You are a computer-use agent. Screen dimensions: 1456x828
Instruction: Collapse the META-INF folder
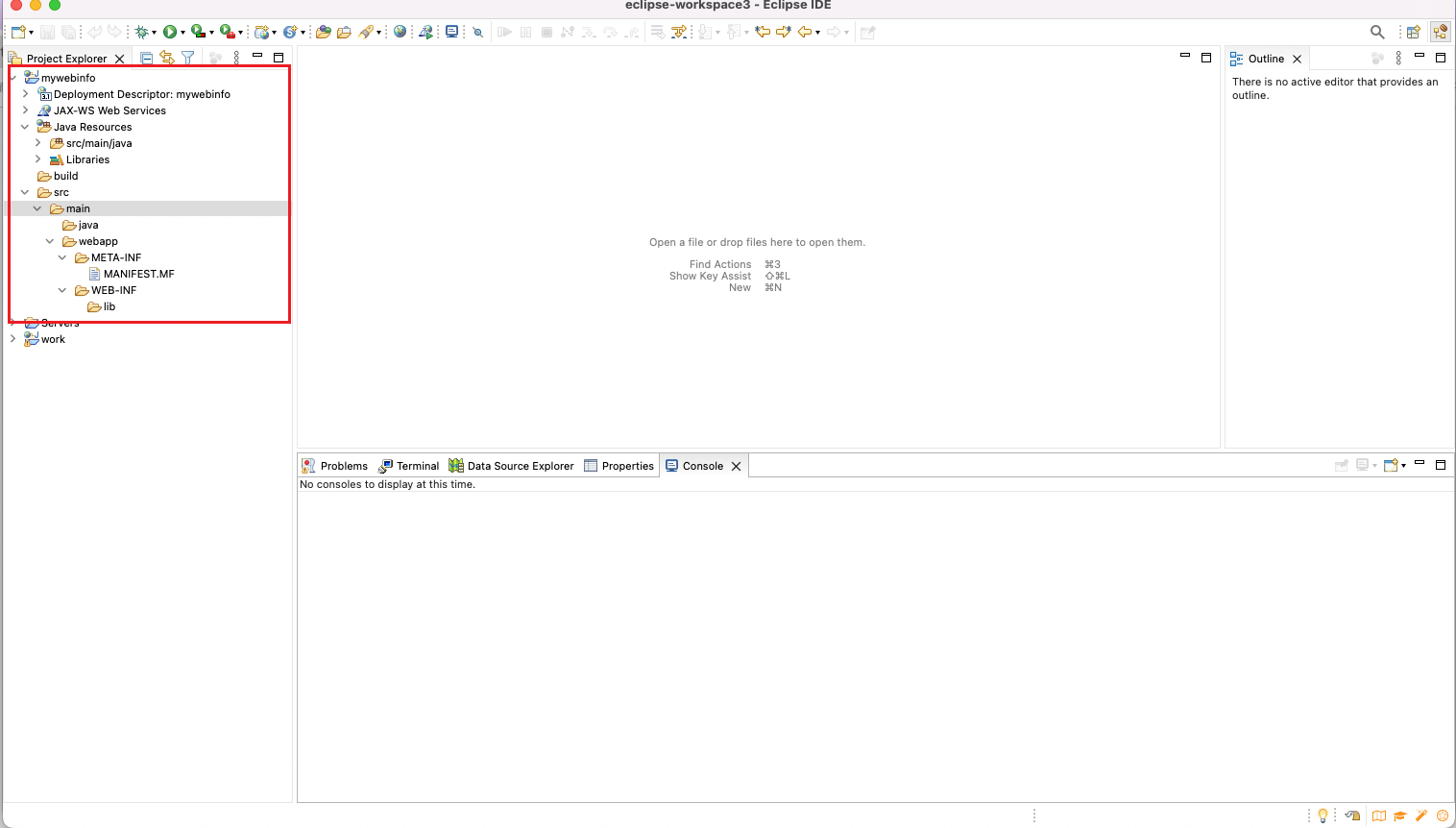pyautogui.click(x=62, y=257)
